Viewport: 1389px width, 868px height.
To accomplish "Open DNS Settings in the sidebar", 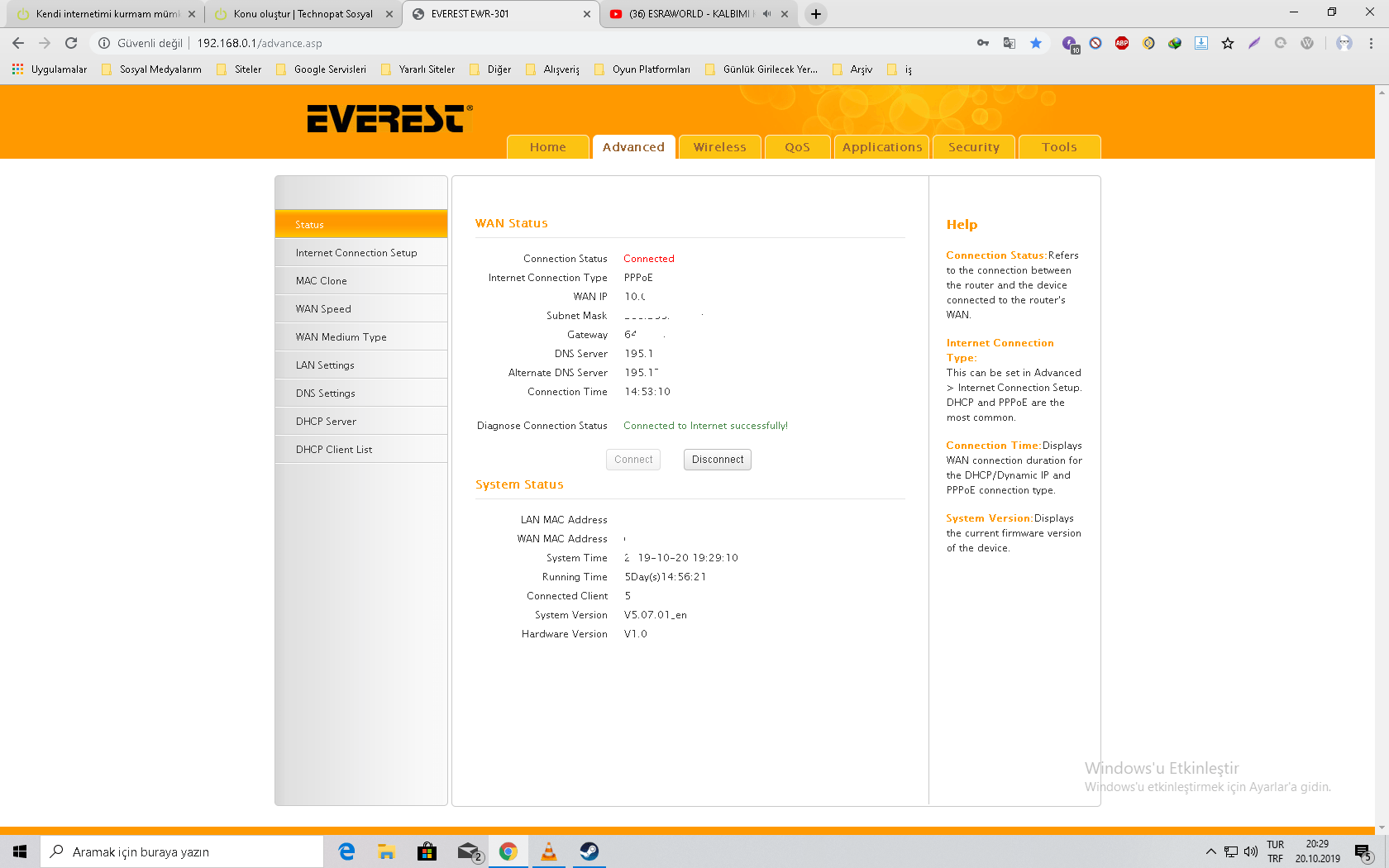I will (x=361, y=393).
